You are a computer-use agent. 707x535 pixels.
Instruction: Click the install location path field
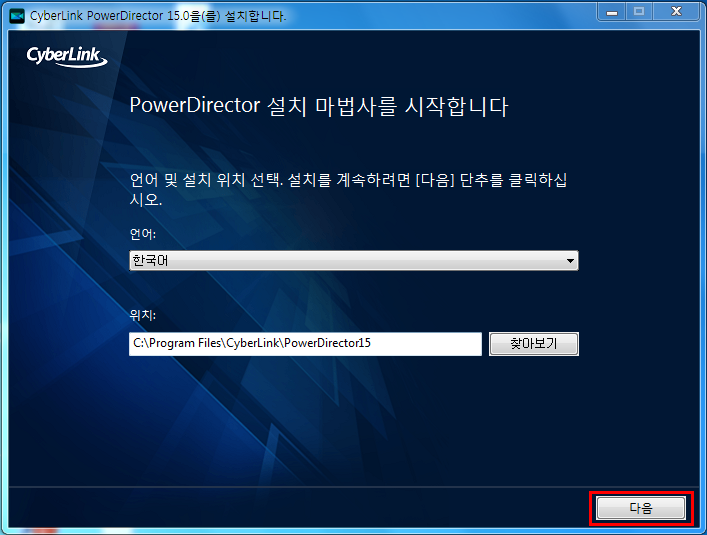point(305,344)
